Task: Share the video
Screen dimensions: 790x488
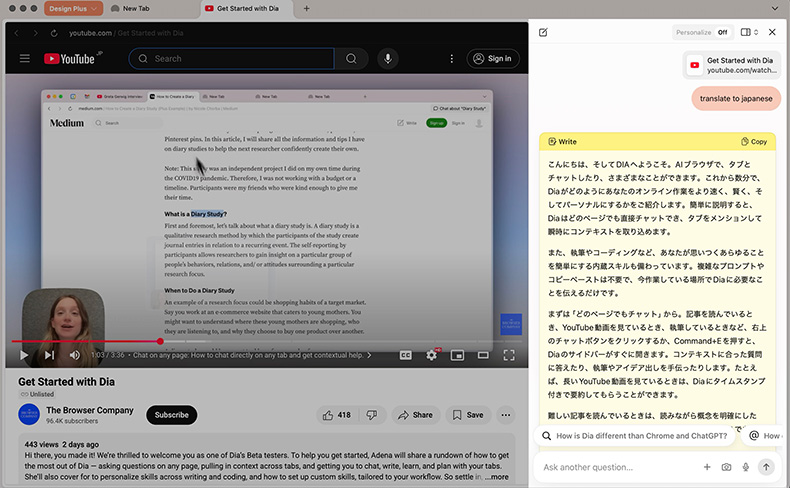Action: pos(416,415)
